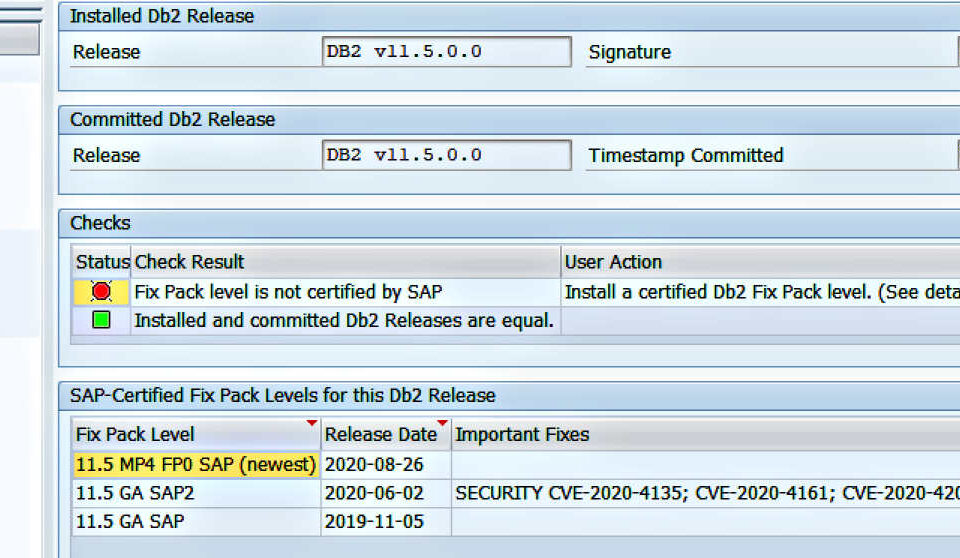Select the Fix Pack Level column header
Viewport: 960px width, 558px height.
196,434
